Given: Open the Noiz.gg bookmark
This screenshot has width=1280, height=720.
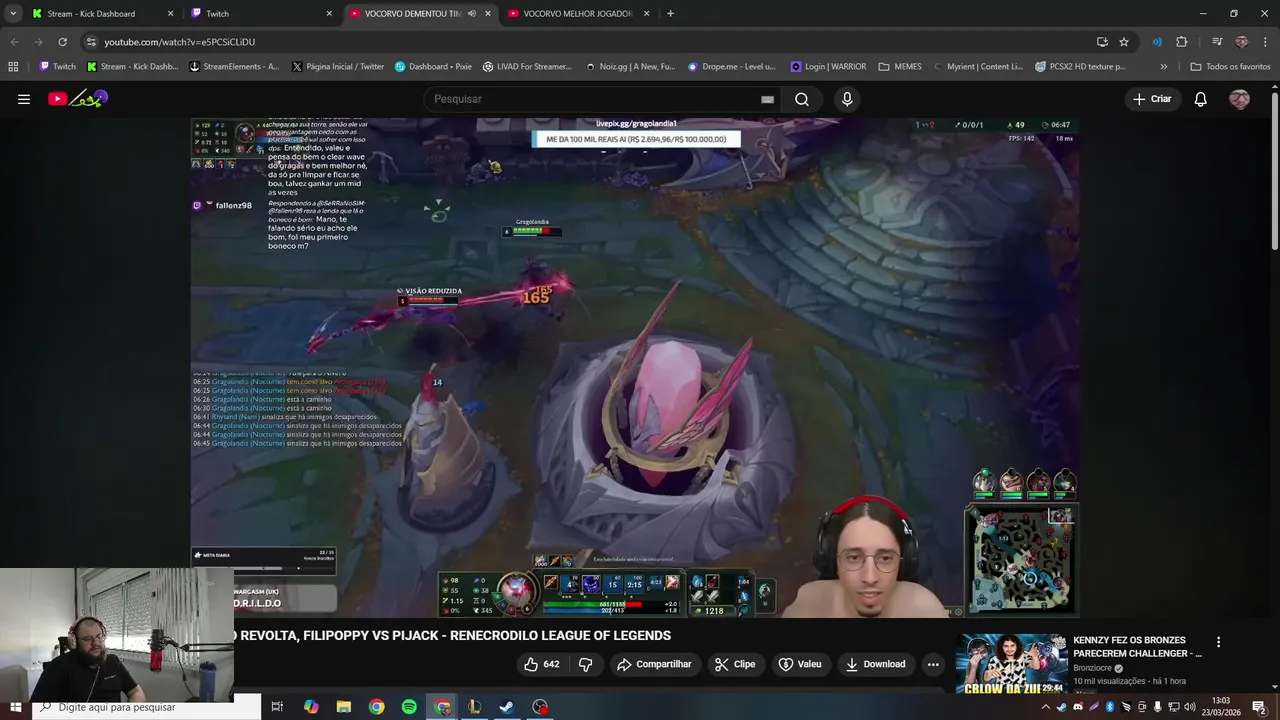Looking at the screenshot, I should click(630, 67).
